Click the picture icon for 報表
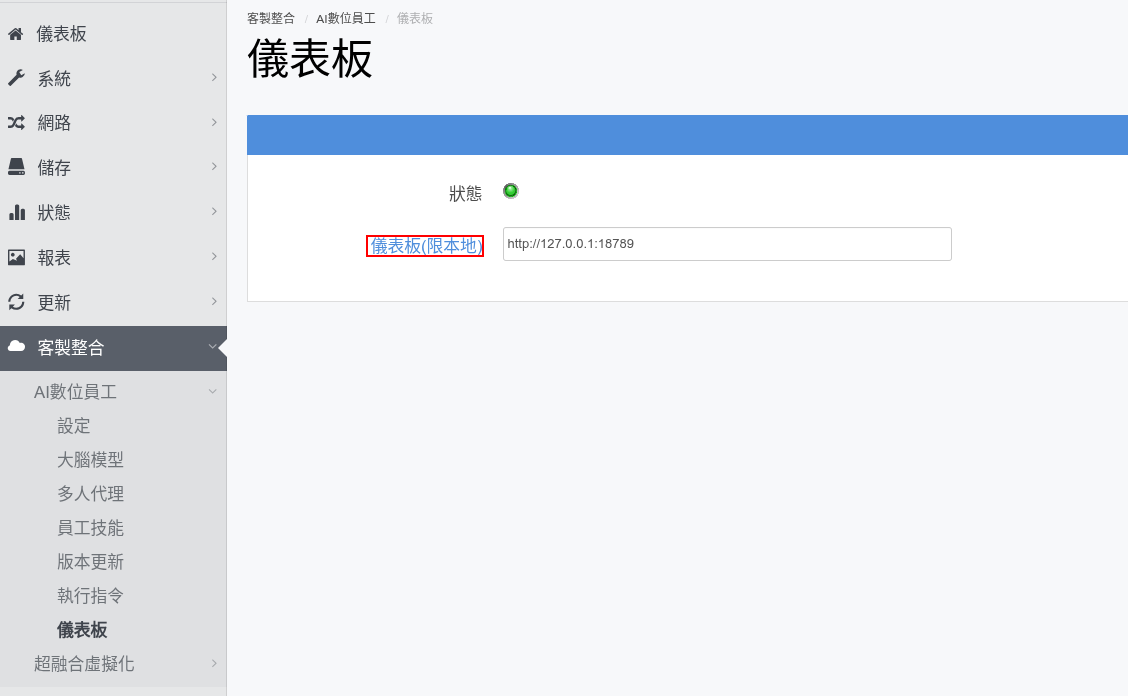 tap(16, 257)
